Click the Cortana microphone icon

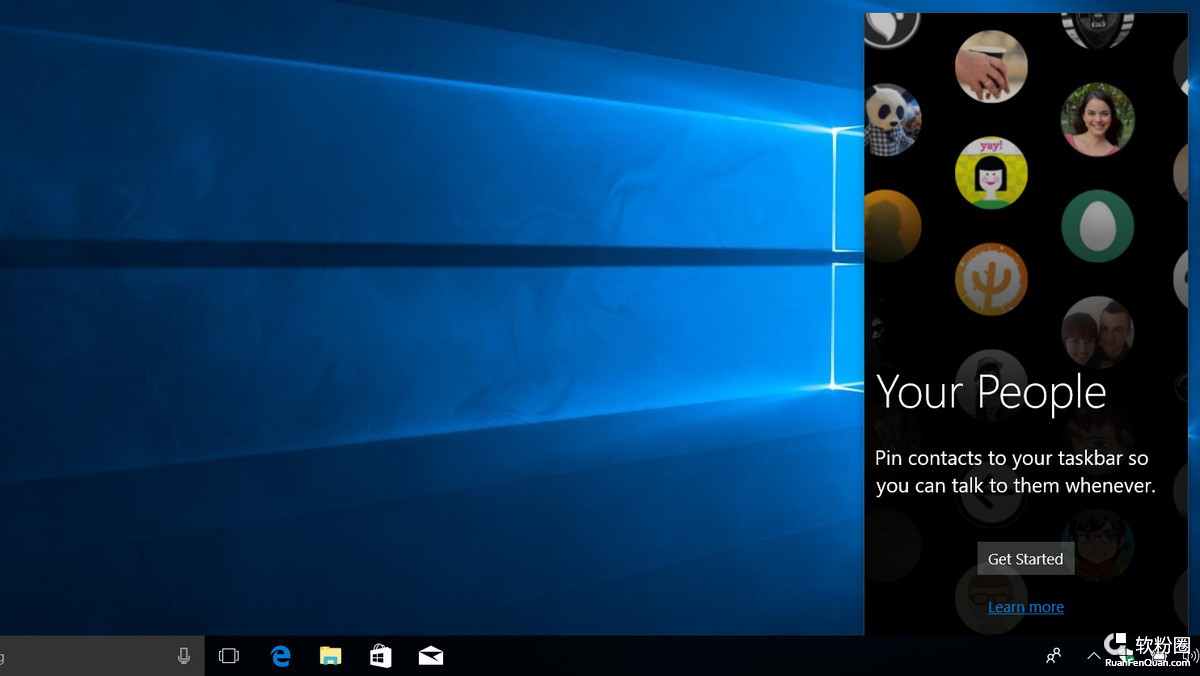pos(184,656)
